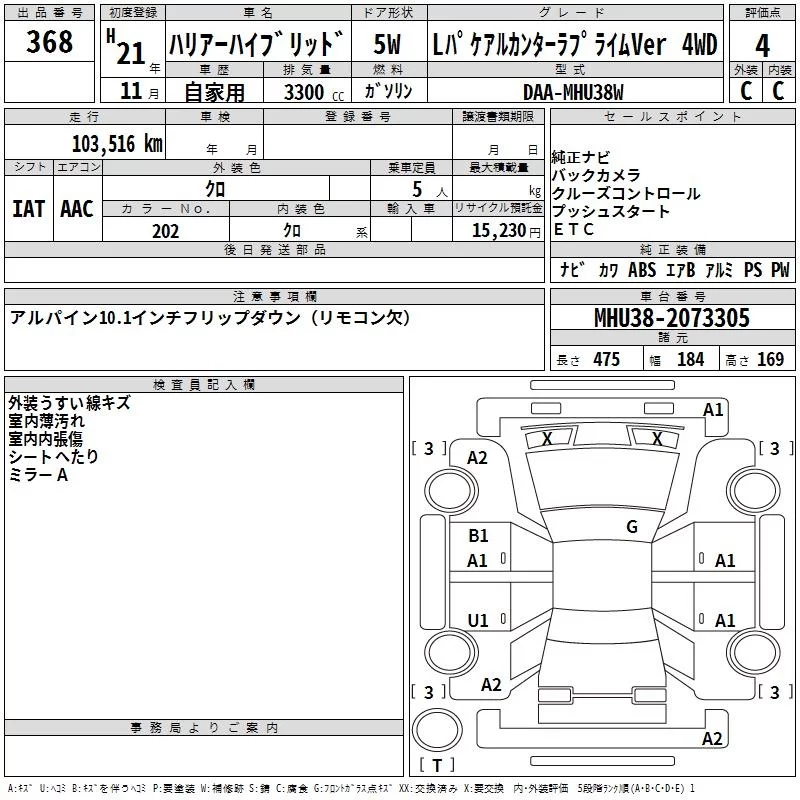The width and height of the screenshot is (800, 800).
Task: Click the B1 mark on left door
Action: point(478,536)
